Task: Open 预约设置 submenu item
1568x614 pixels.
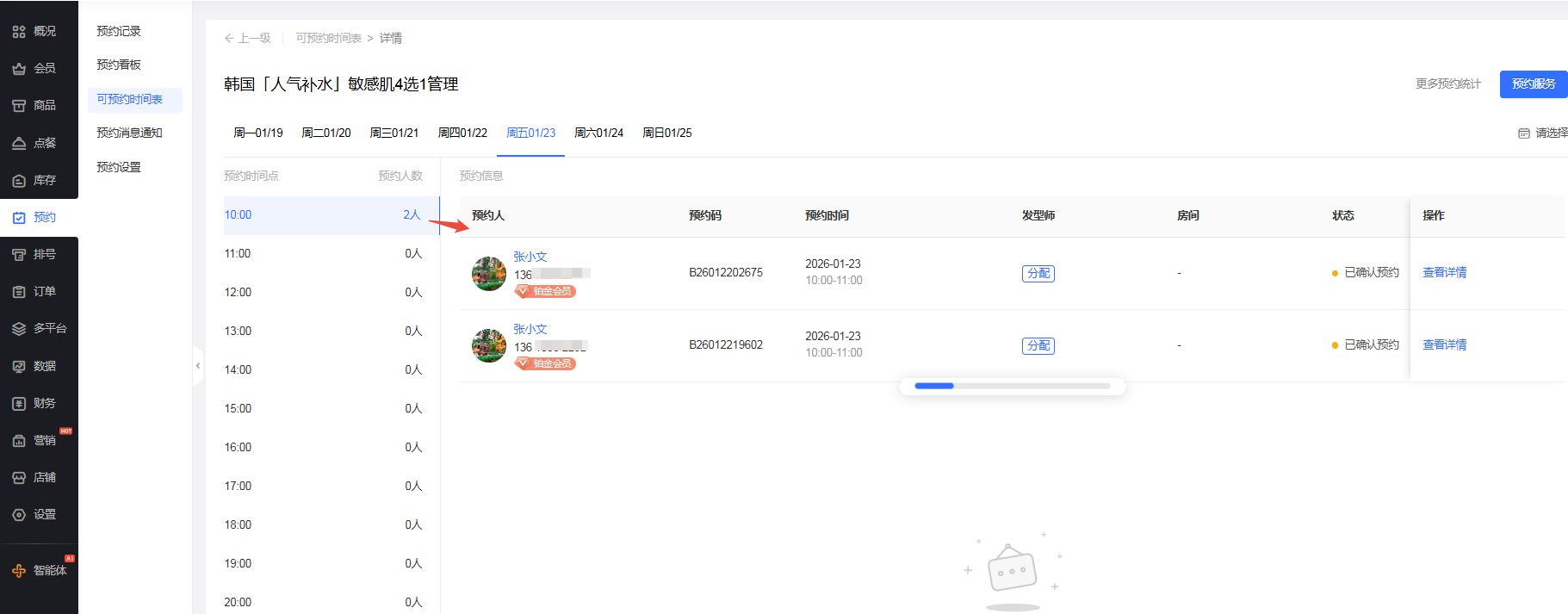Action: tap(119, 167)
